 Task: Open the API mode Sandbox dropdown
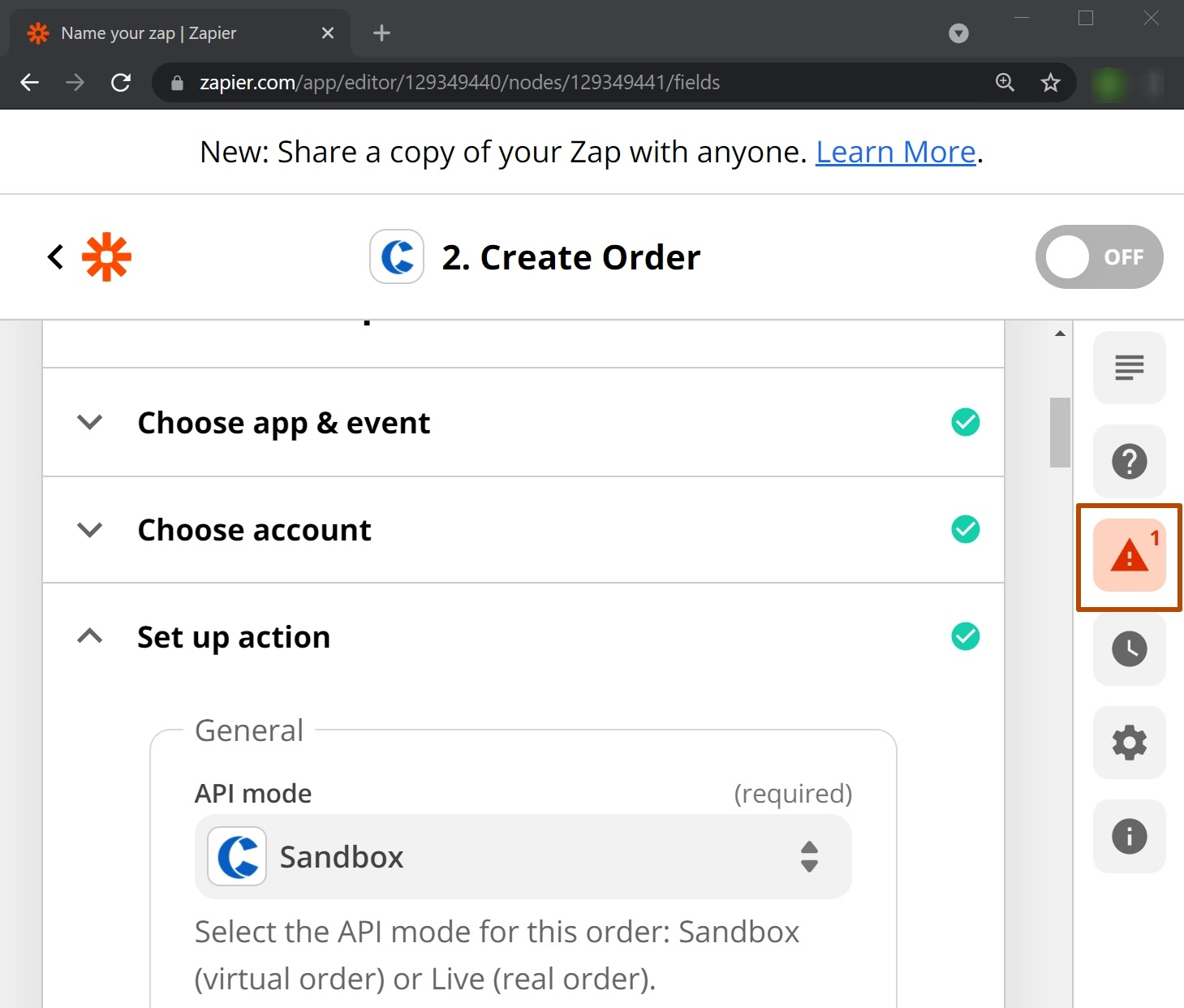523,856
